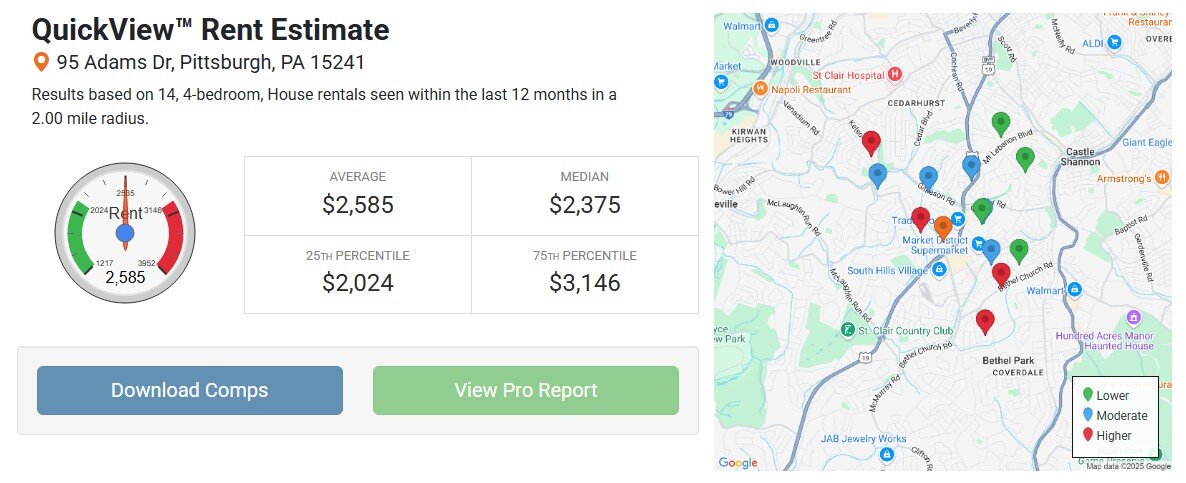Click the St Clair Hospital map marker
This screenshot has height=483, width=1186.
[x=896, y=74]
